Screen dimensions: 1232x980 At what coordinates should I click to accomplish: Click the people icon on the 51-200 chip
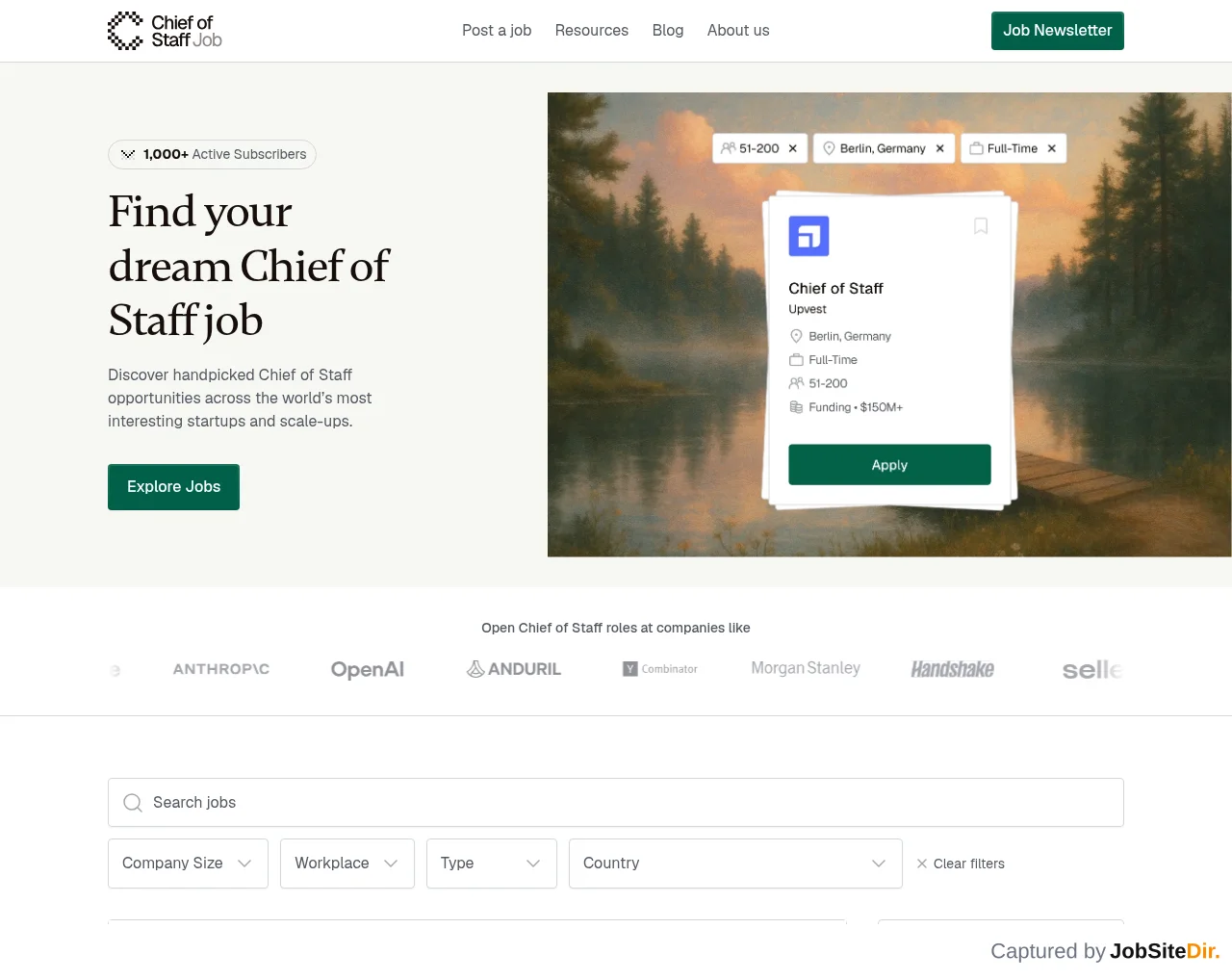729,148
